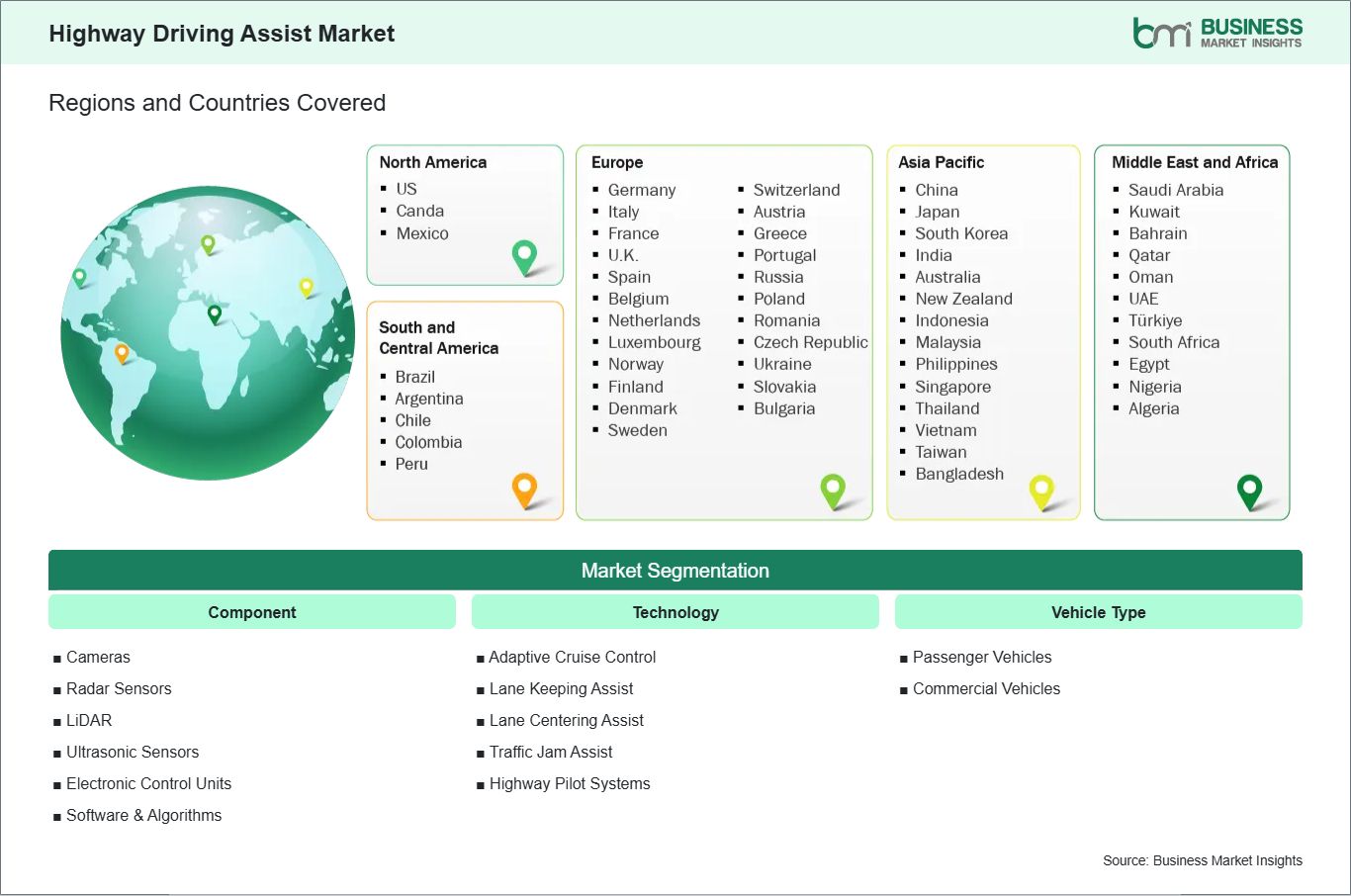Click 'Commercial Vehicles' under Vehicle Type
The height and width of the screenshot is (896, 1351).
point(986,688)
